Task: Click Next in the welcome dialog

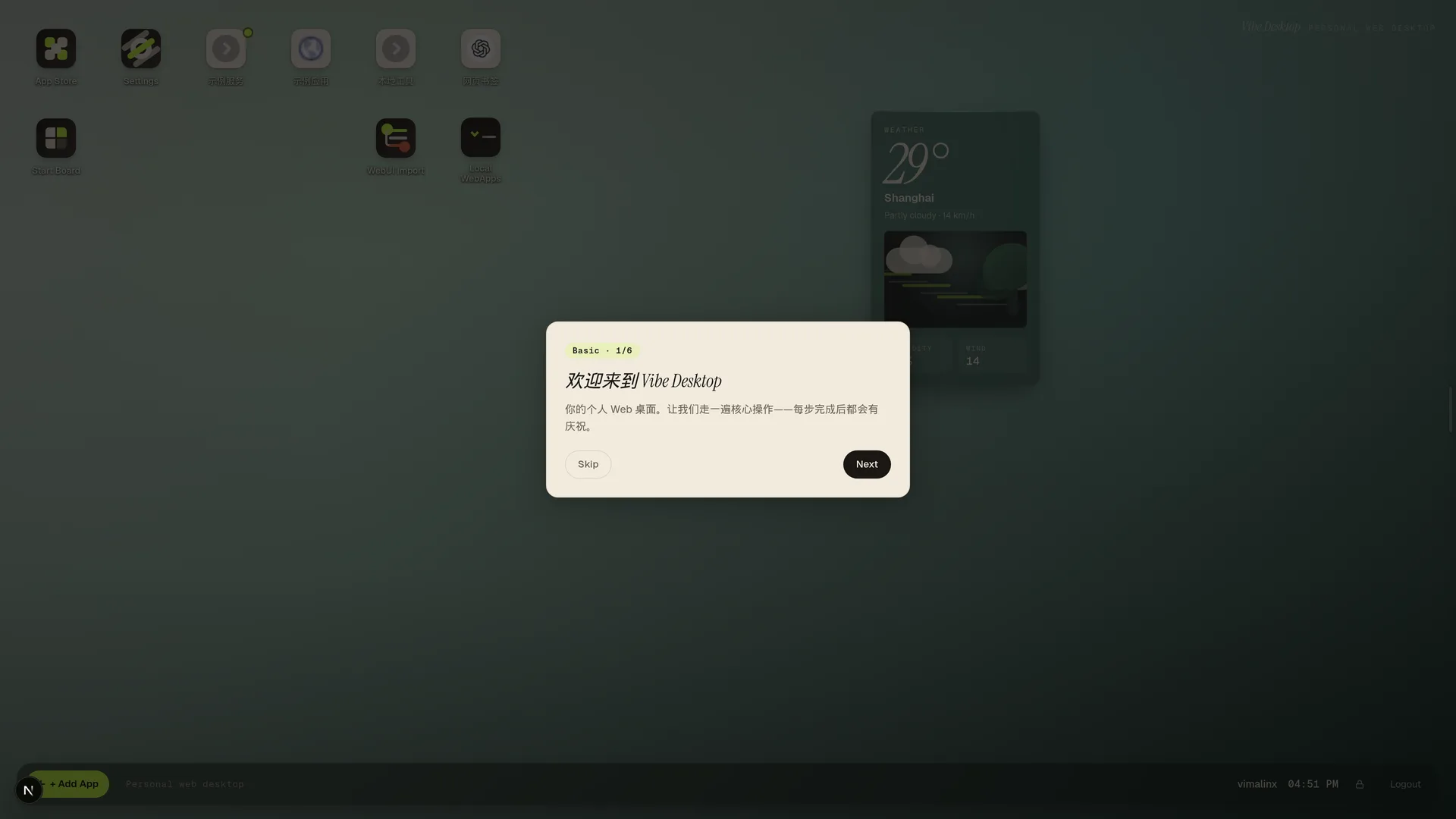Action: (x=867, y=464)
